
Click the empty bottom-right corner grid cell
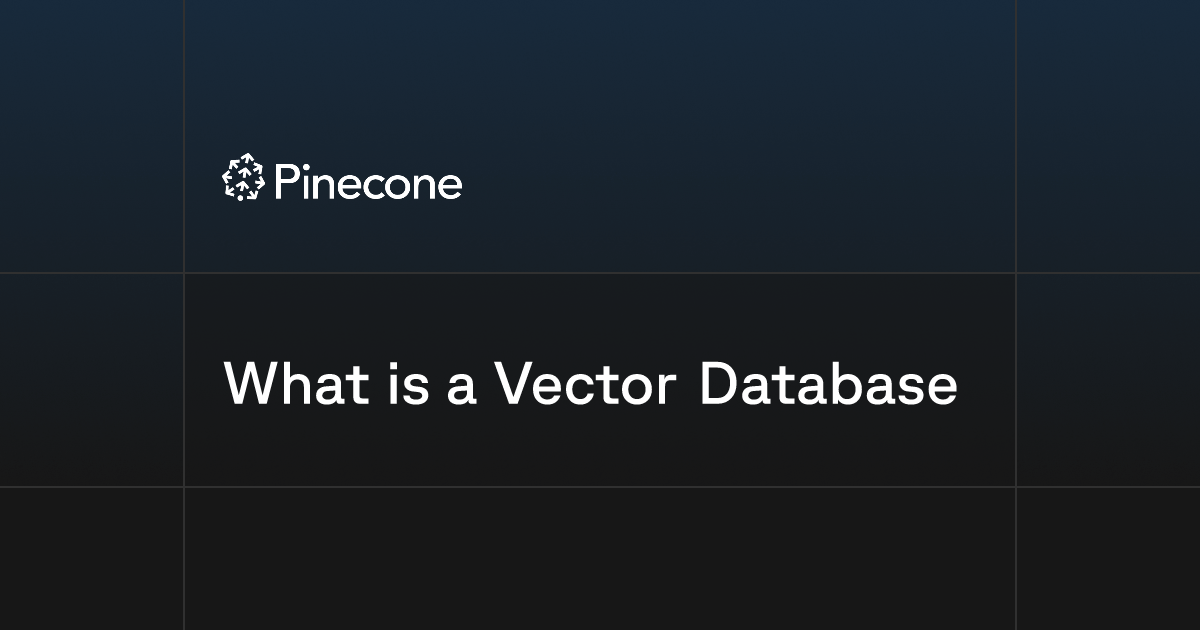click(1108, 558)
